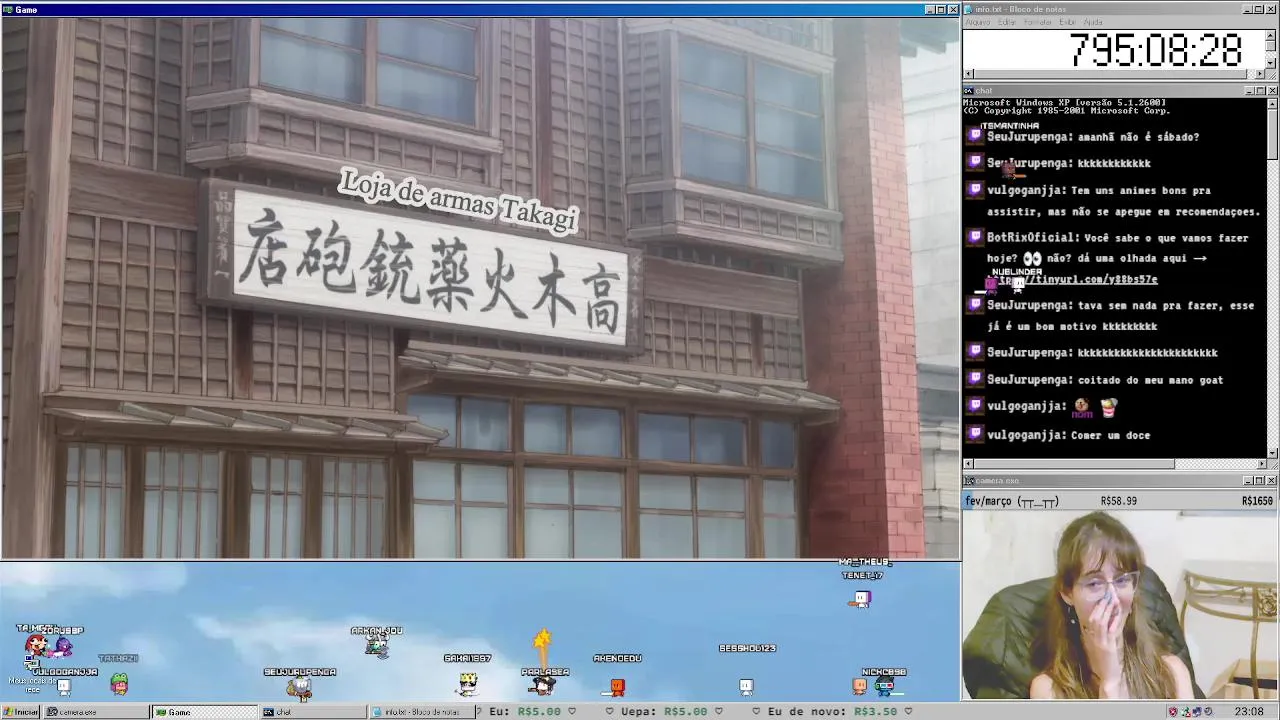This screenshot has height=720, width=1280.
Task: Click the Sakai1987 crowned character
Action: (467, 683)
